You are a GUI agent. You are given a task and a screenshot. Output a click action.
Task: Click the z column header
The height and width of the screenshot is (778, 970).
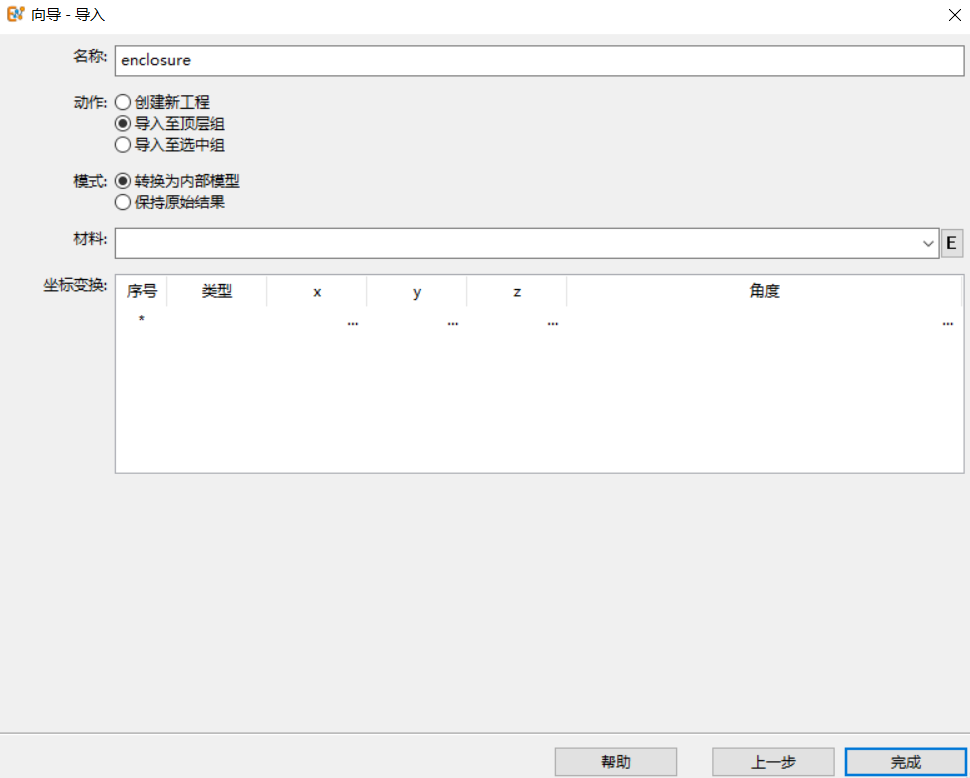pos(517,291)
